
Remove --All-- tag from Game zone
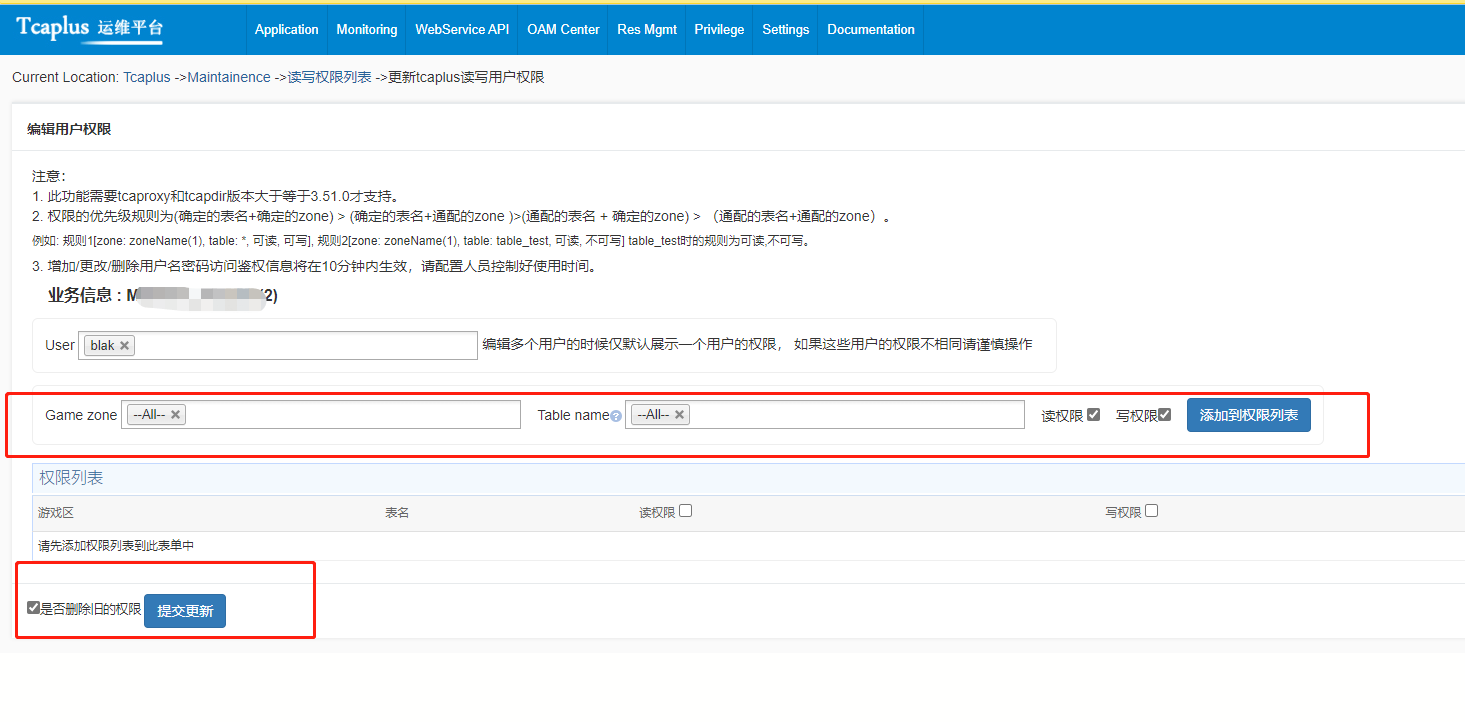[x=176, y=415]
